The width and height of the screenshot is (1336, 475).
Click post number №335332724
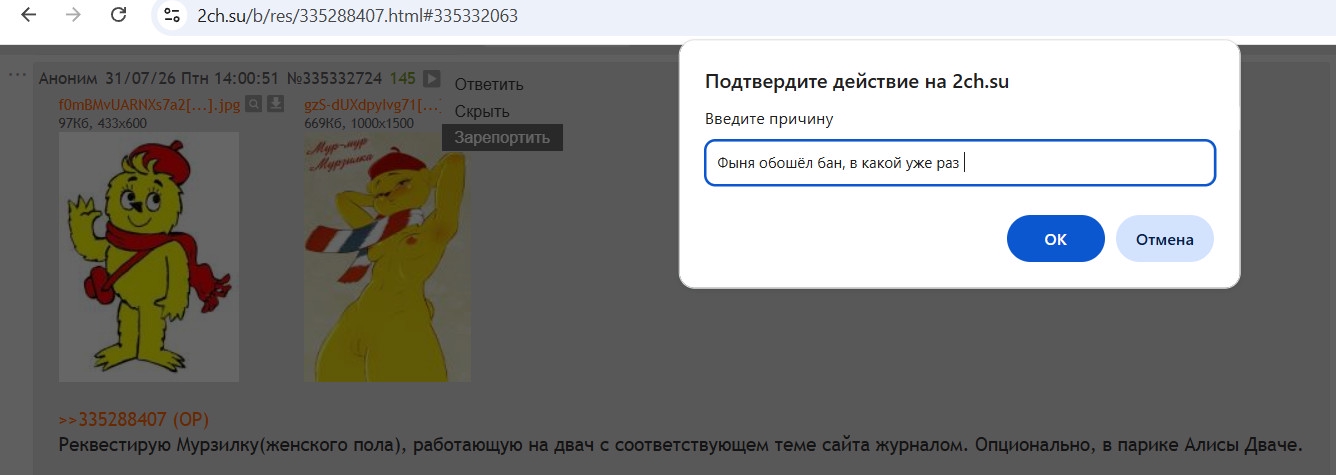click(x=335, y=78)
